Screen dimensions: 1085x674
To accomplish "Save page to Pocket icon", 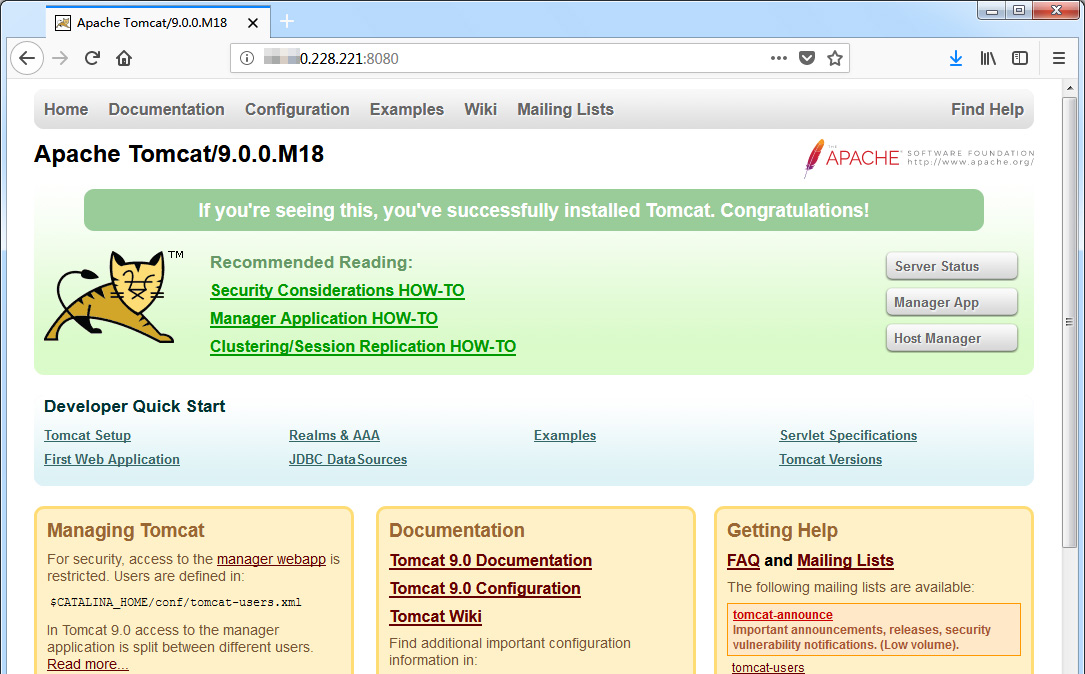I will [807, 58].
